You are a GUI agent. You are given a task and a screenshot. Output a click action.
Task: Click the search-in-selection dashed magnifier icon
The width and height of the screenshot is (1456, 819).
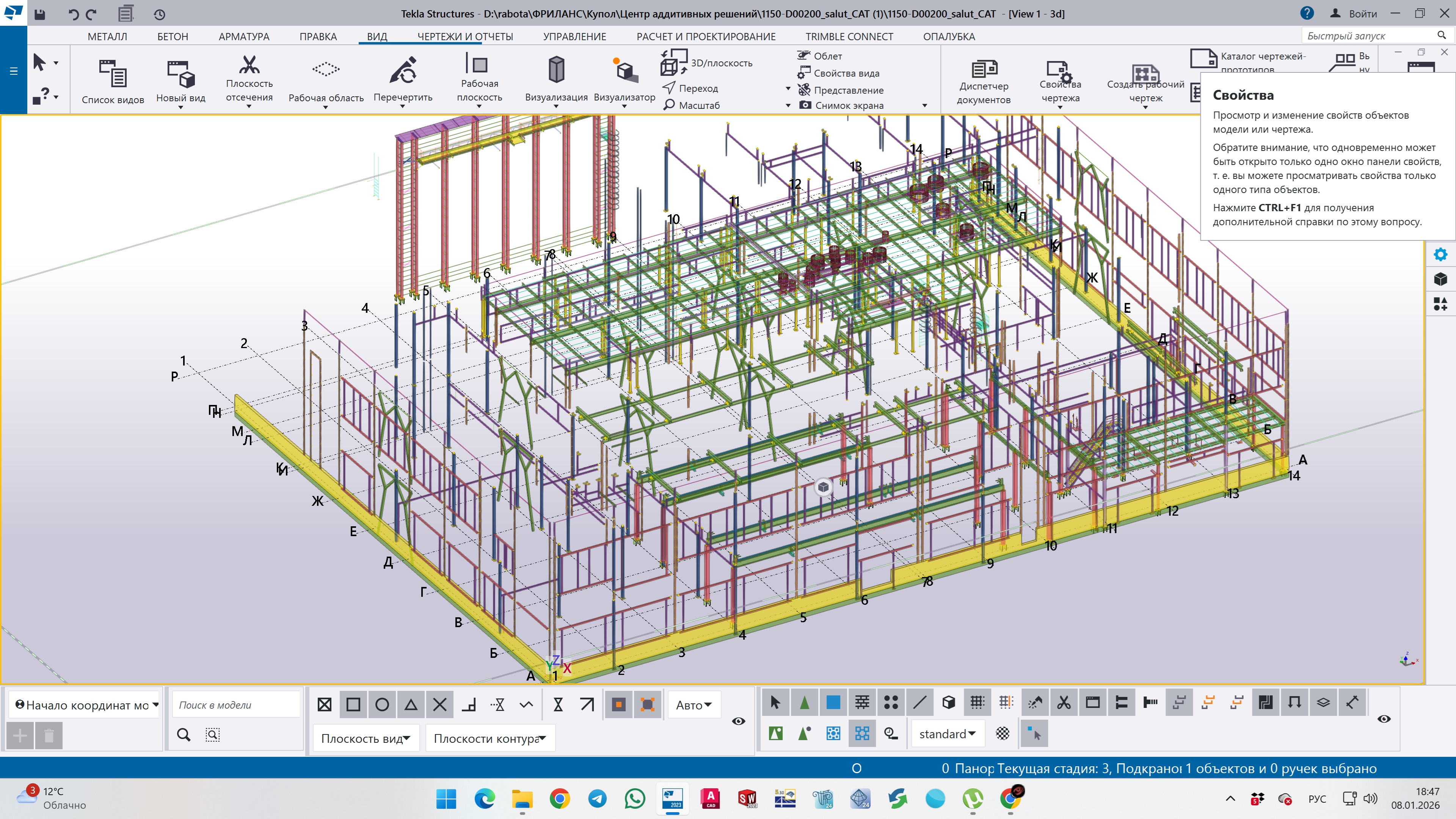tap(212, 735)
